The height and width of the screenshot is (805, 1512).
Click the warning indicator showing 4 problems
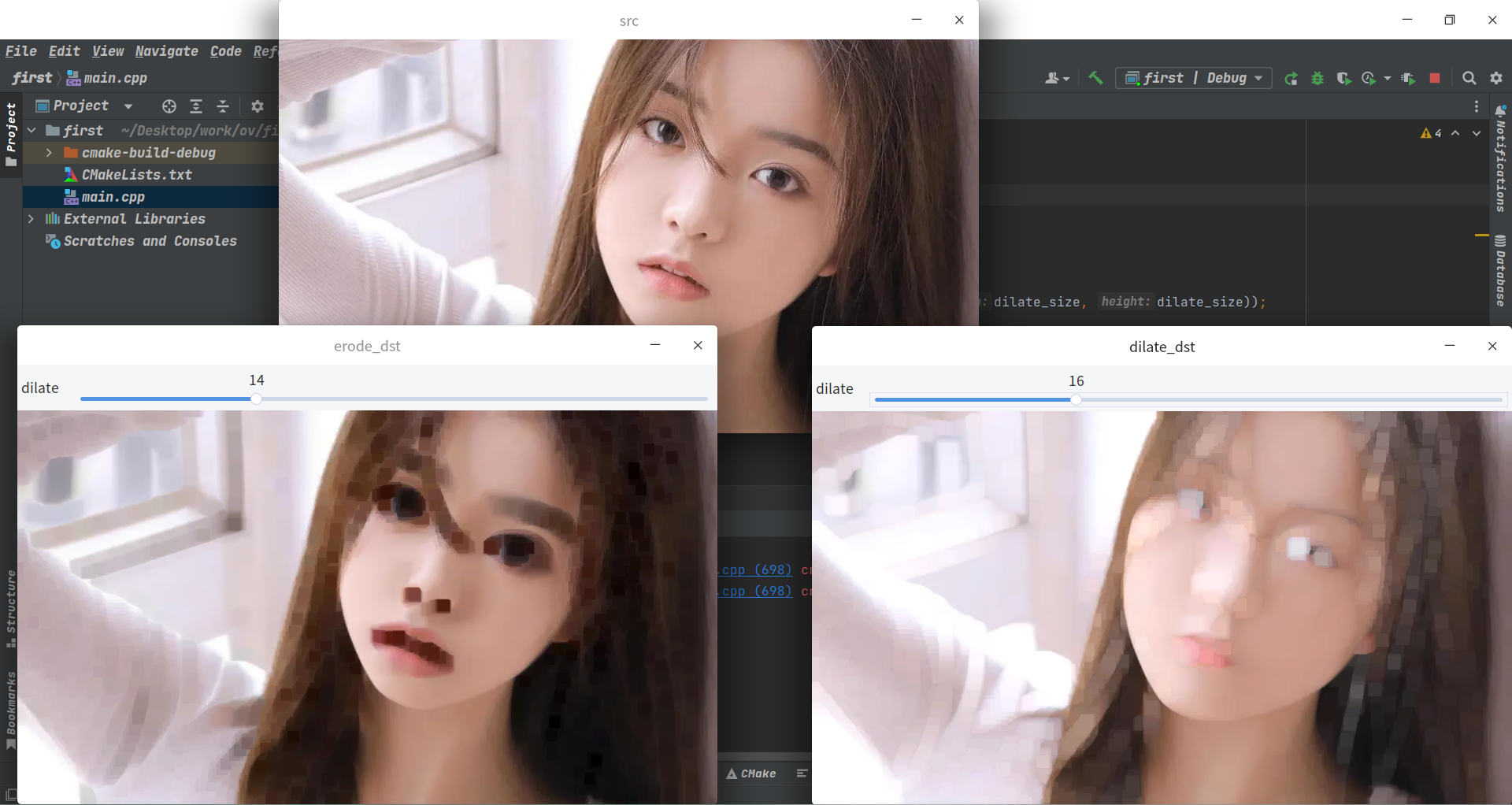click(1431, 133)
